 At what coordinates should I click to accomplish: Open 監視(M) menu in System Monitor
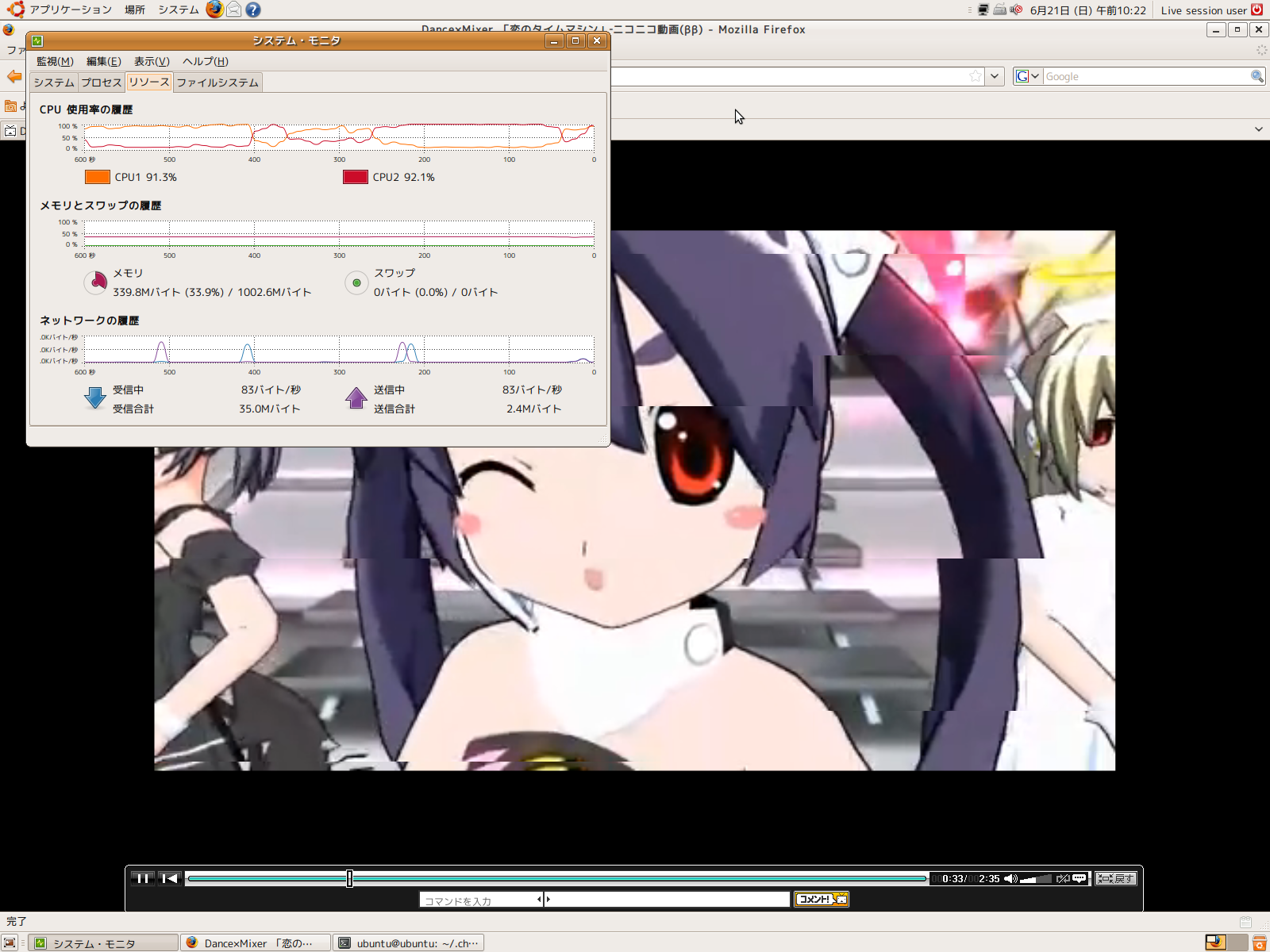pos(55,61)
